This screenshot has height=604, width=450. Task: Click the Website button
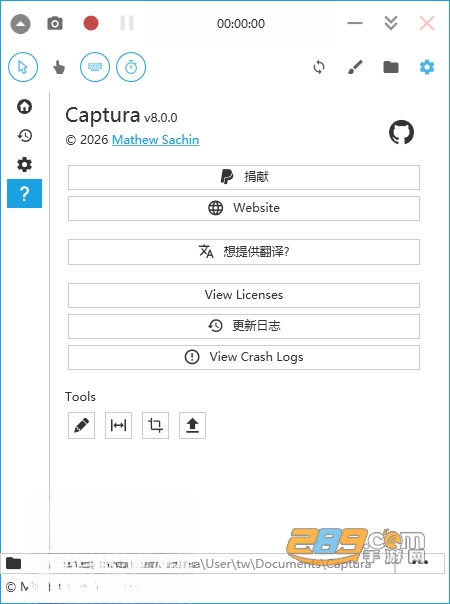click(x=244, y=208)
